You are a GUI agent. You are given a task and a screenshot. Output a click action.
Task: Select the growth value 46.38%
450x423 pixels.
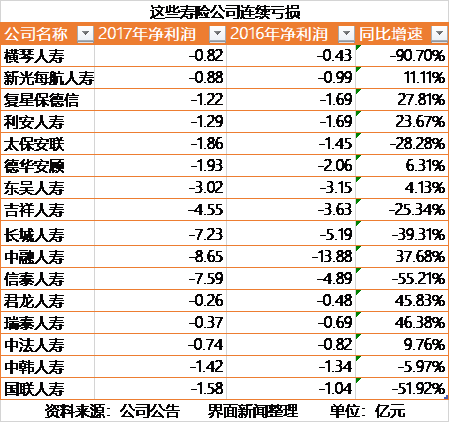[420, 322]
